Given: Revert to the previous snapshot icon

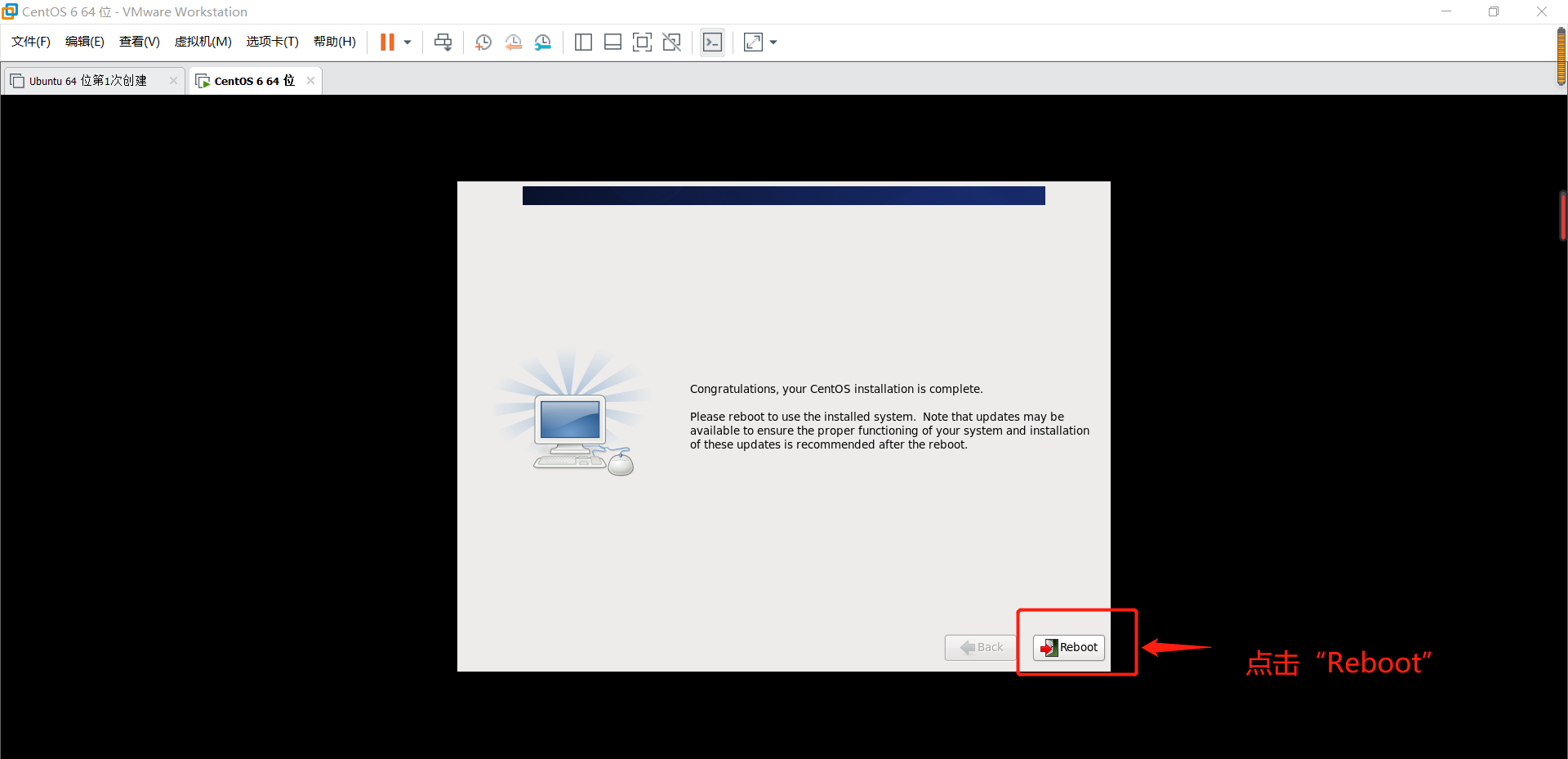Looking at the screenshot, I should pyautogui.click(x=513, y=42).
